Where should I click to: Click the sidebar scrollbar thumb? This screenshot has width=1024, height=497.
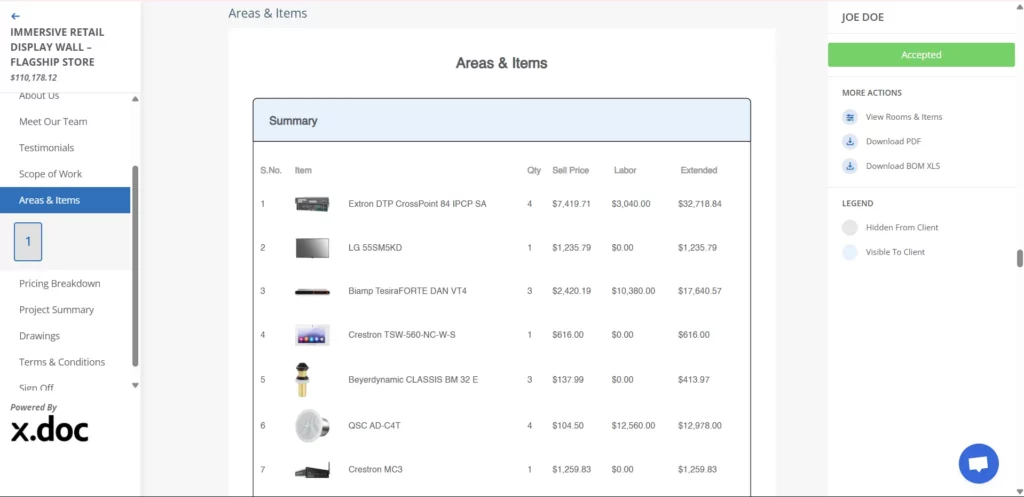135,266
